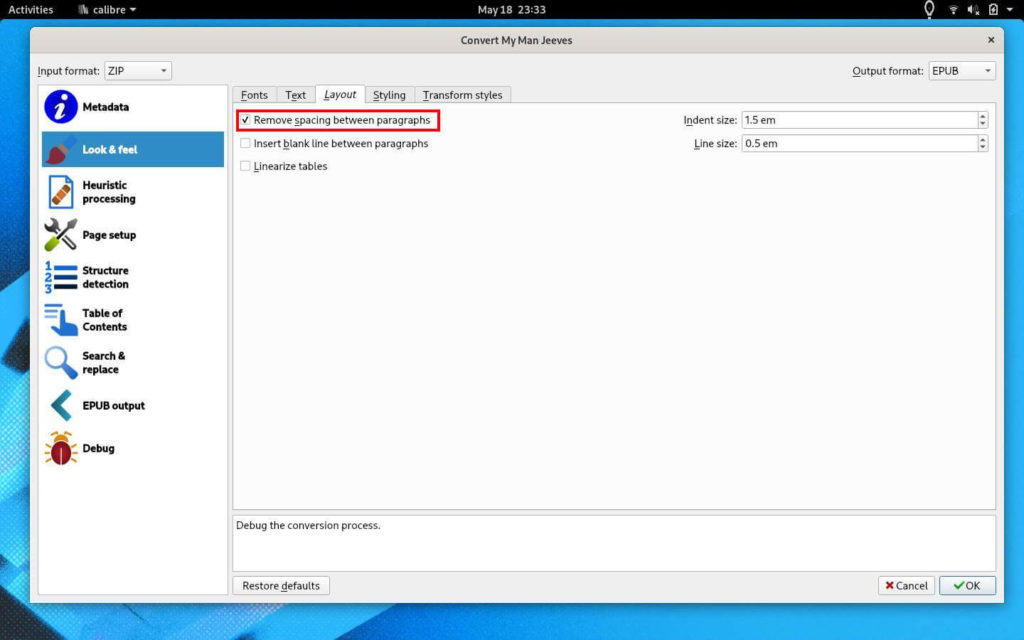Viewport: 1024px width, 640px height.
Task: Check the Linearize tables option
Action: coord(246,167)
